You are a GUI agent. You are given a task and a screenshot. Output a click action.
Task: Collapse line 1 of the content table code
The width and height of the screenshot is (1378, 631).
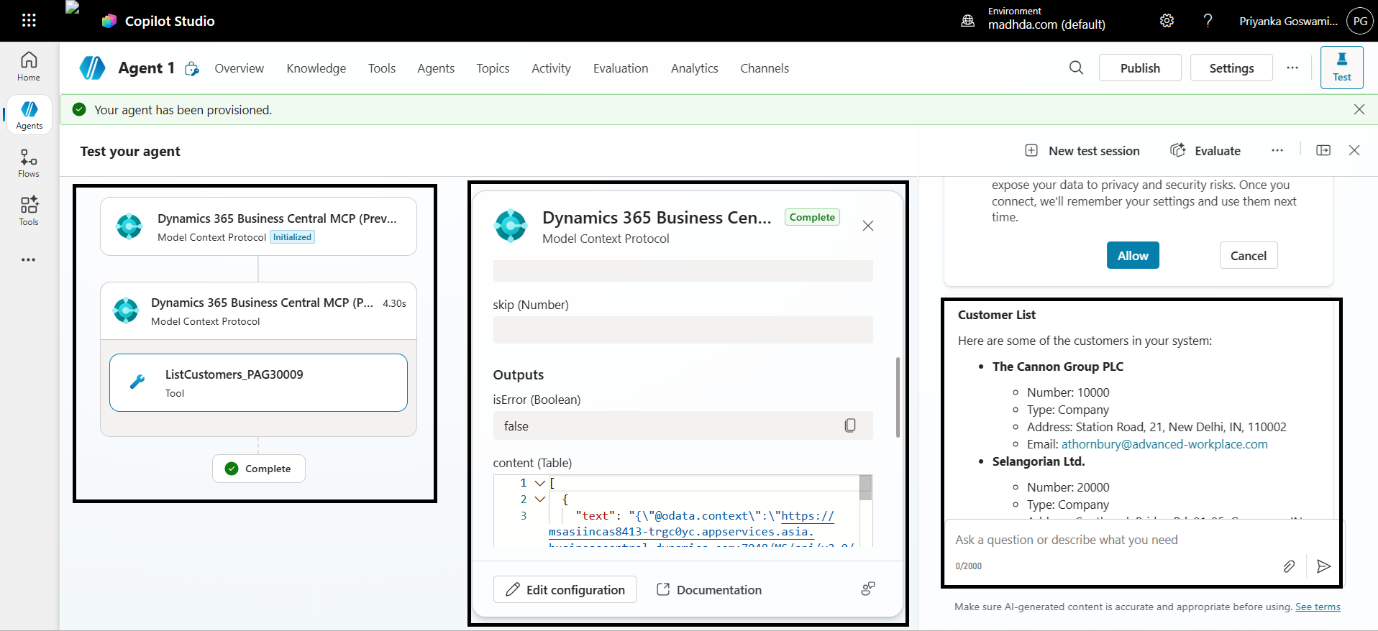click(539, 482)
